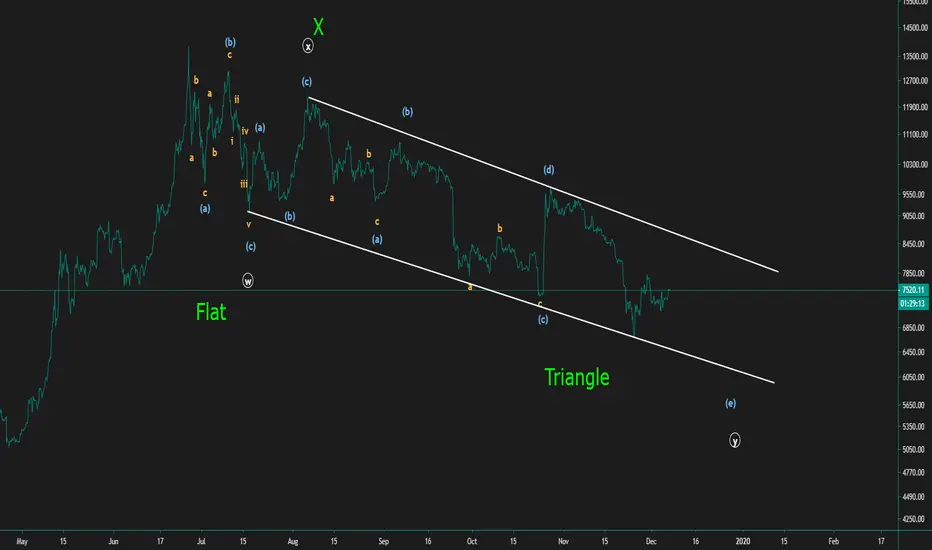The height and width of the screenshot is (550, 932).
Task: Click the 6450.00 price axis label
Action: 915,352
